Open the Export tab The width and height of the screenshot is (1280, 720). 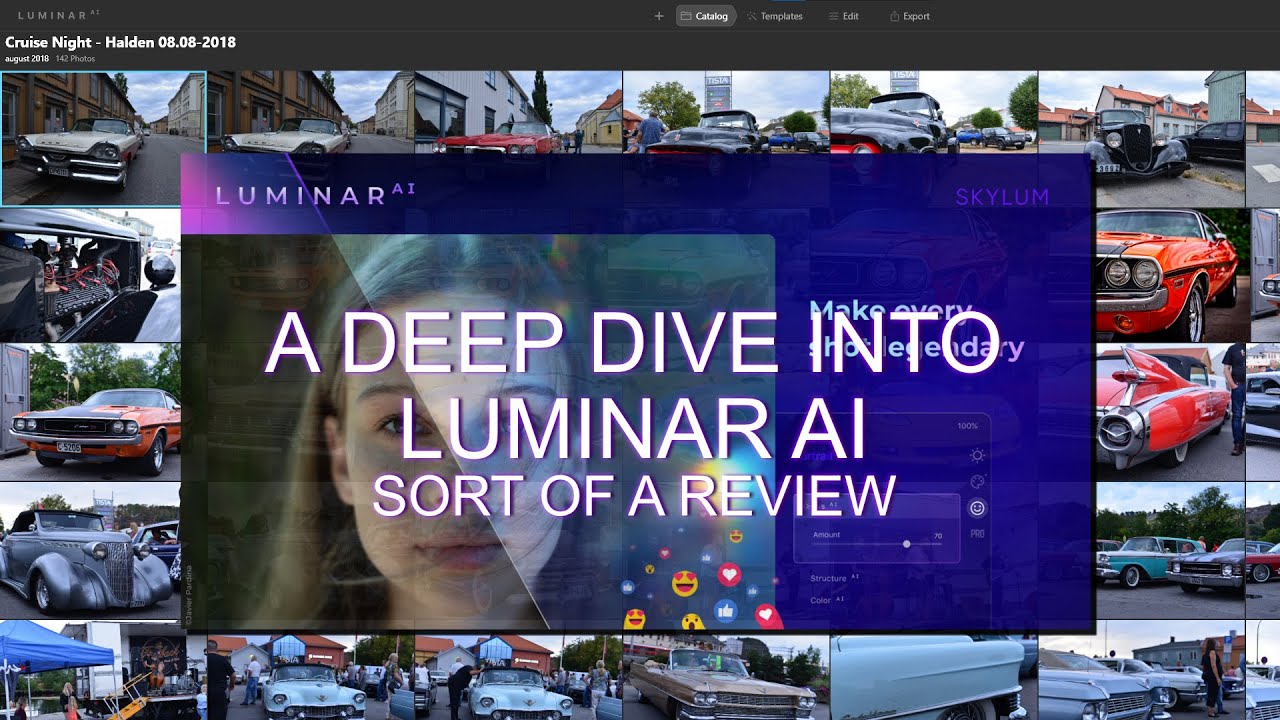(x=910, y=16)
